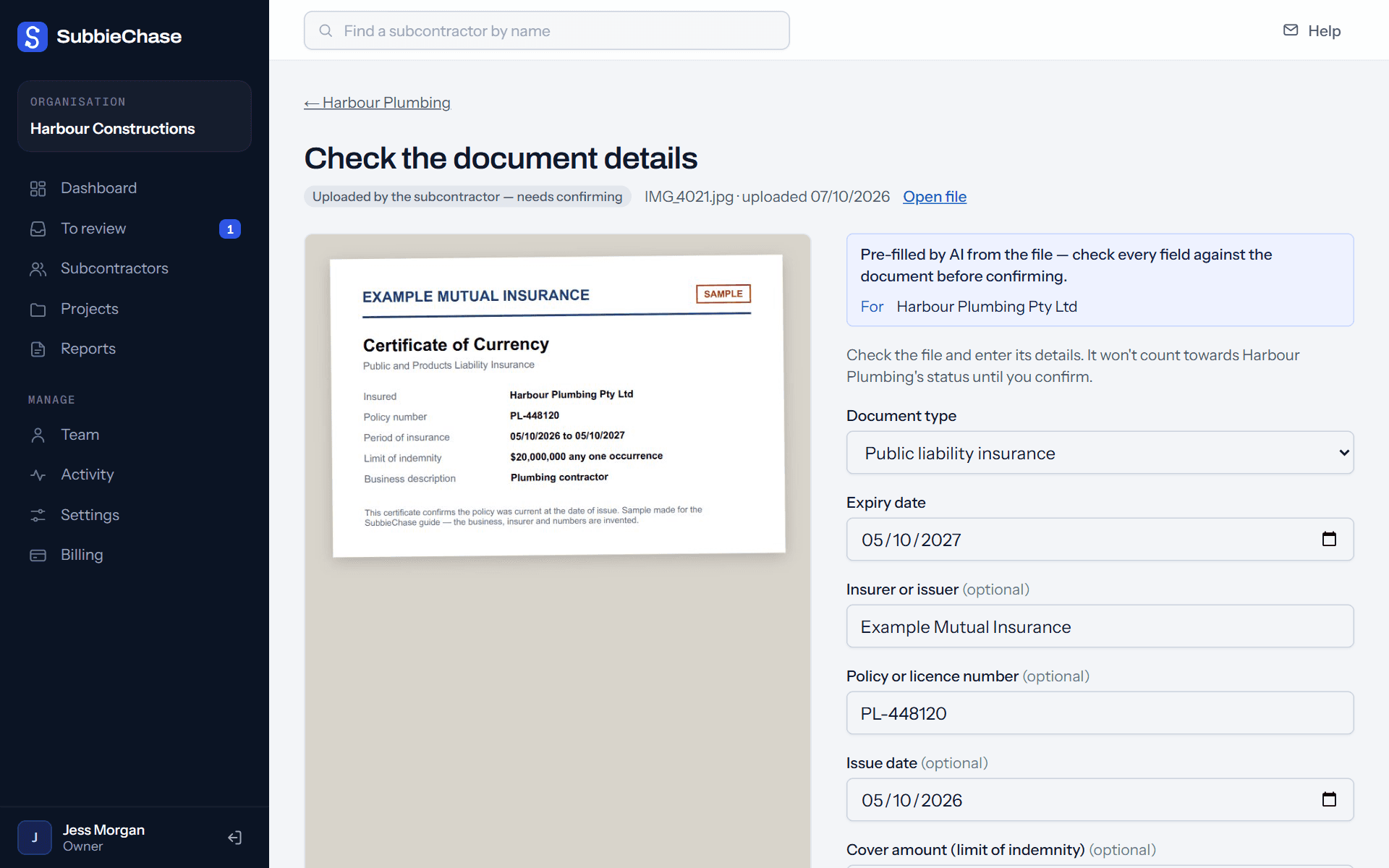Click the Team person icon
Screen dimensions: 1389x868
coord(38,435)
